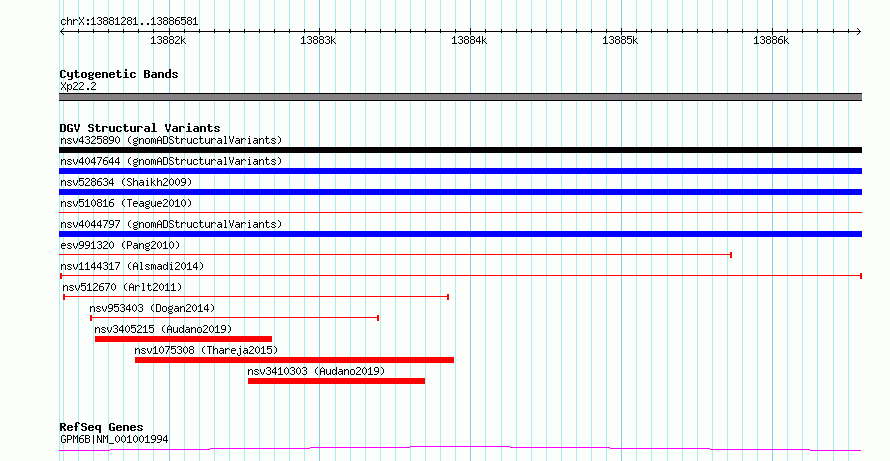Image resolution: width=890 pixels, height=461 pixels.
Task: Click the left arrow of the ruler
Action: pos(62,32)
